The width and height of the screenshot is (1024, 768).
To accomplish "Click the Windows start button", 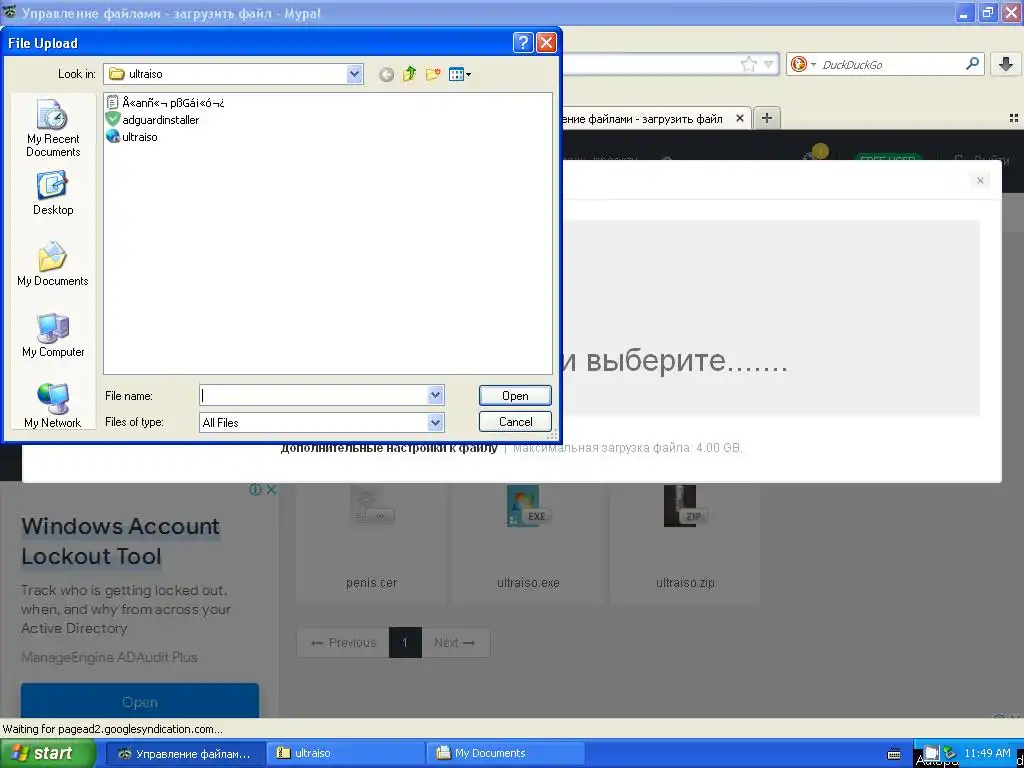I will point(48,753).
